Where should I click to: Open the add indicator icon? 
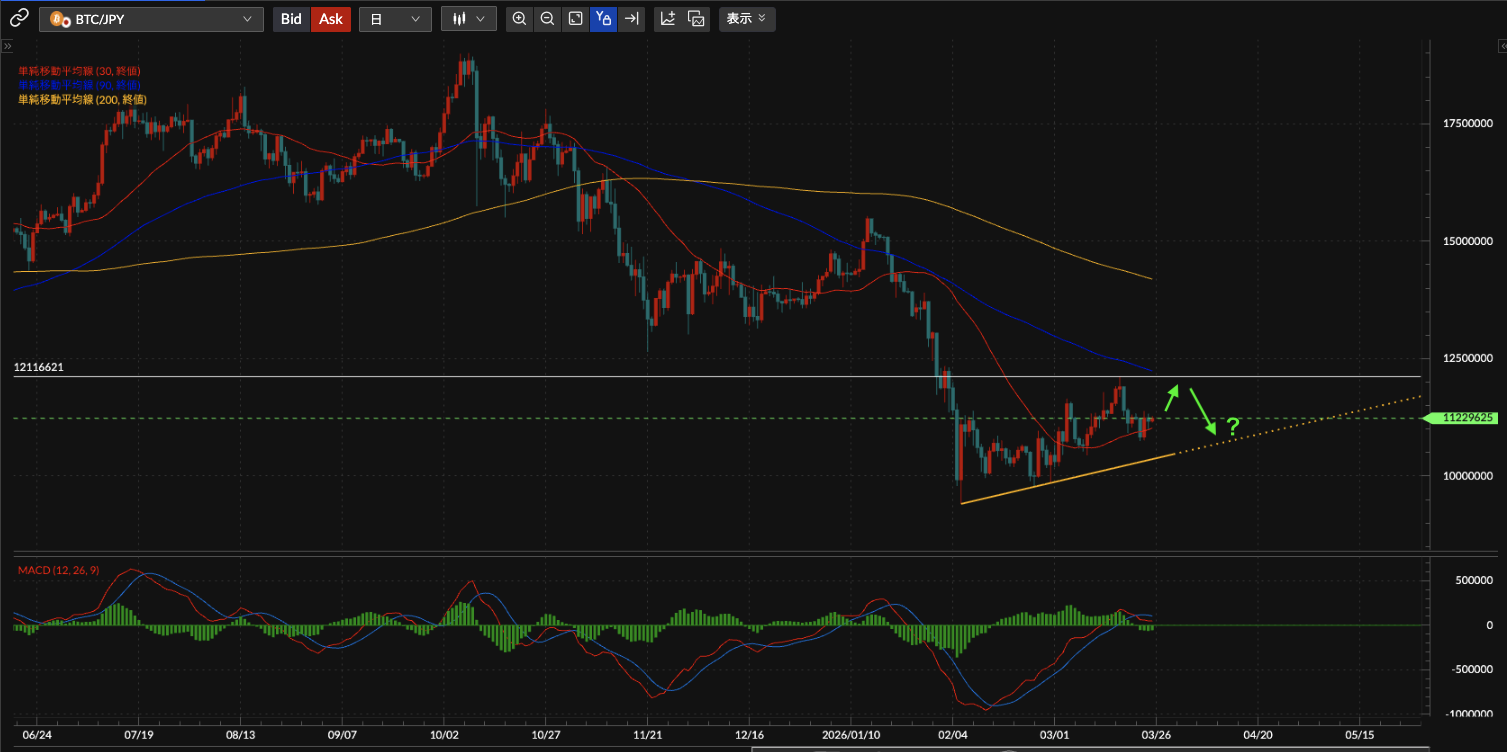tap(668, 19)
